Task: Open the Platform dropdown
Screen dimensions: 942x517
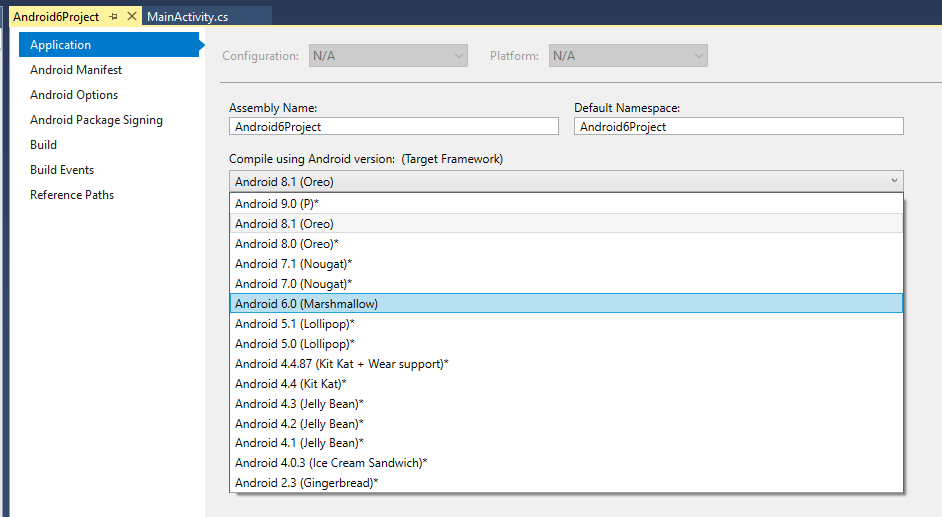Action: tap(628, 56)
